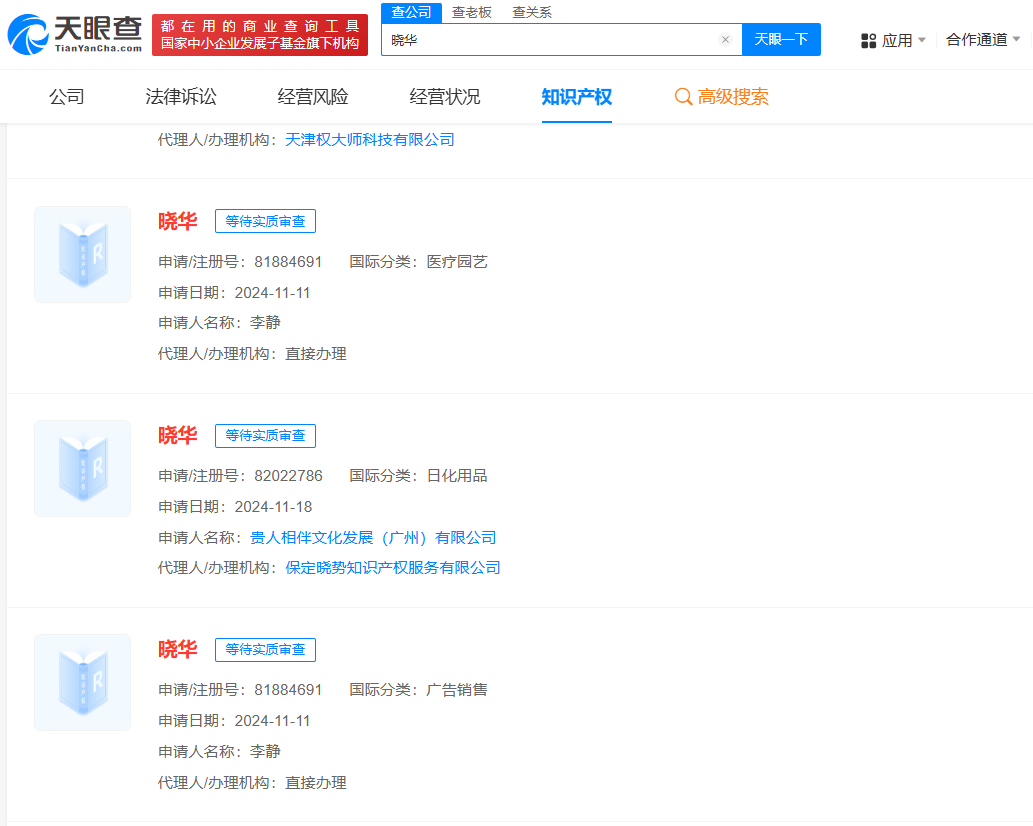Viewport: 1033px width, 826px height.
Task: Select registration number 82022786
Action: coord(289,476)
